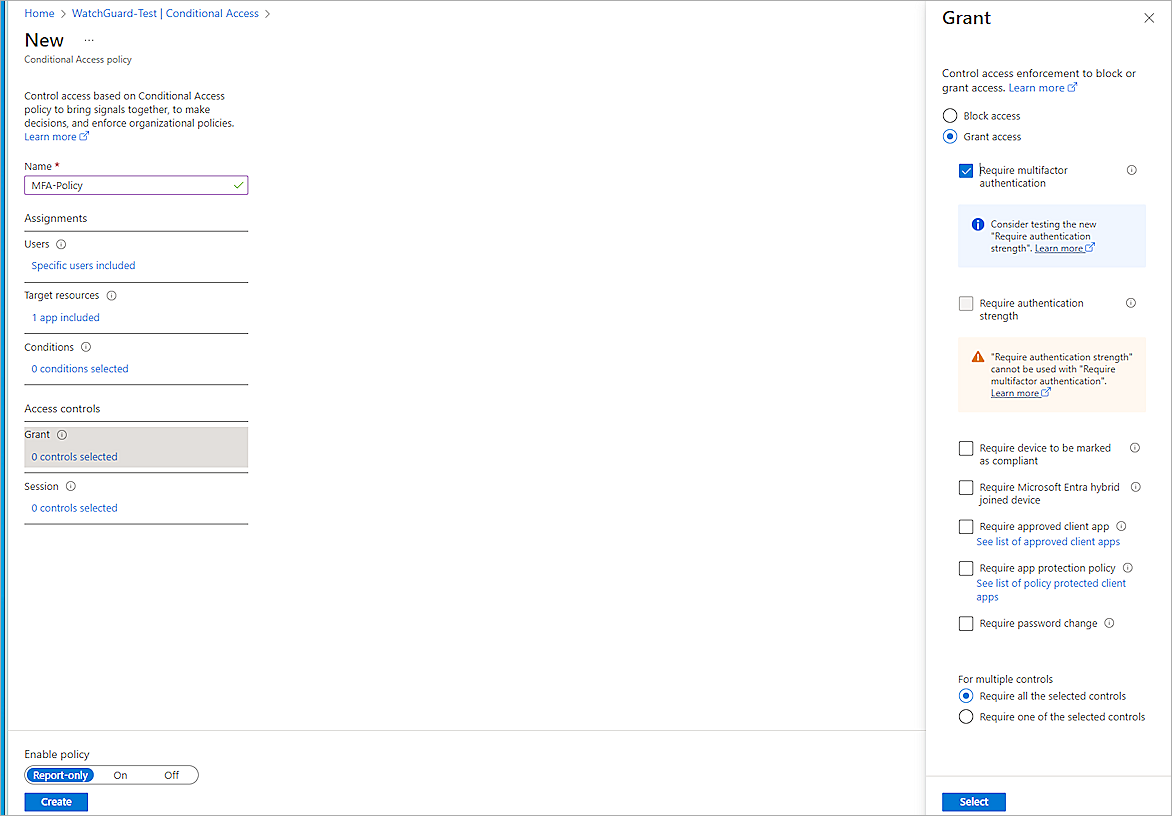Click the info icon beside Users assignment
Image resolution: width=1172 pixels, height=816 pixels.
pos(62,243)
